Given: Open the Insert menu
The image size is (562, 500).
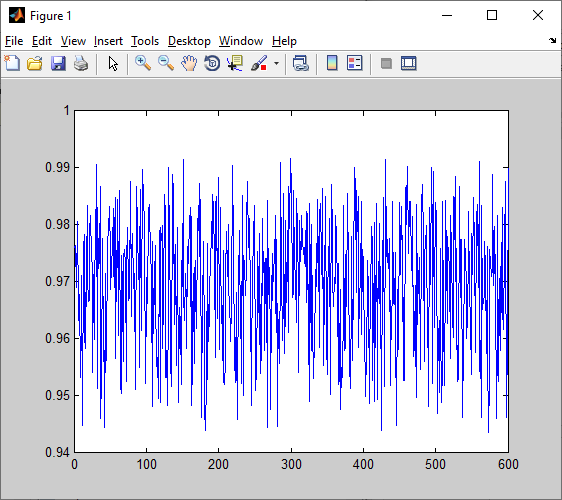Looking at the screenshot, I should tap(108, 41).
